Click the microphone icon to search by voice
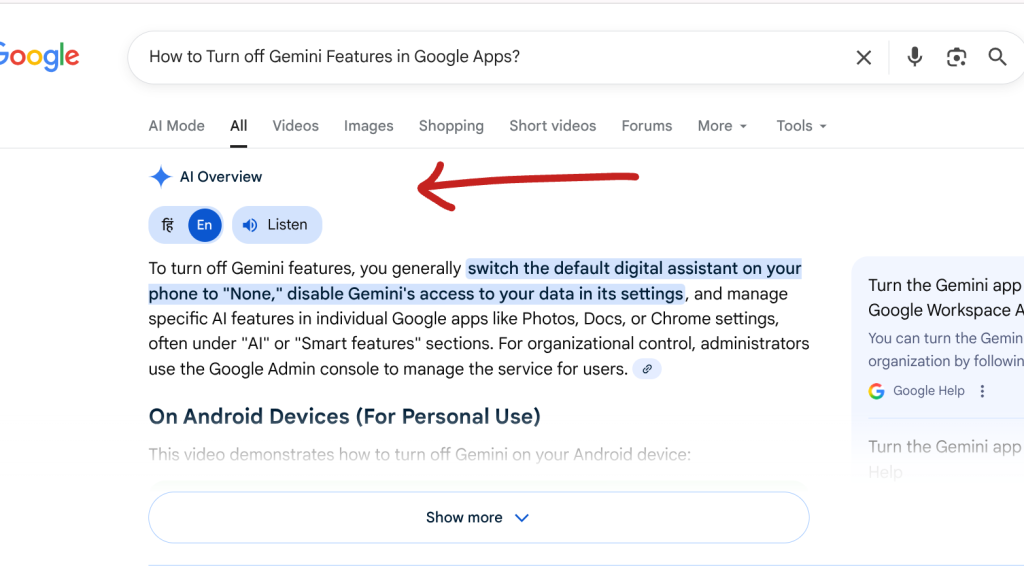 click(x=914, y=57)
